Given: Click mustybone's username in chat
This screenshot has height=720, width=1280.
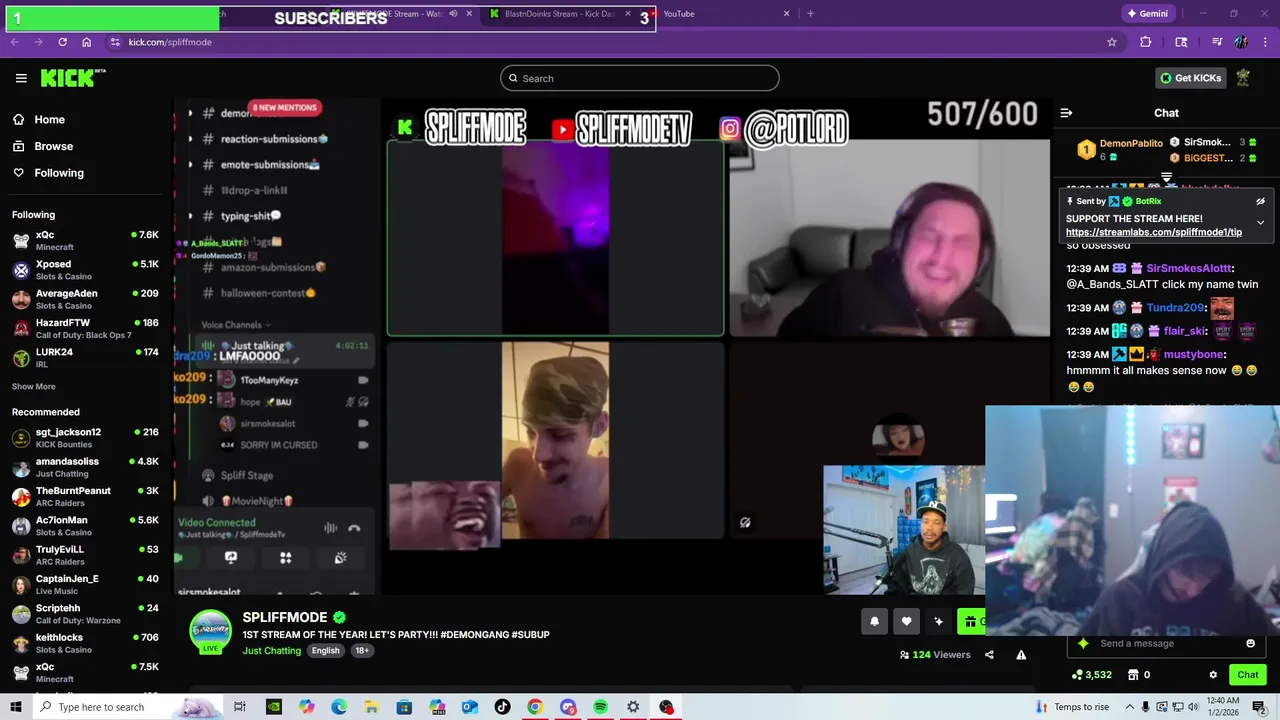Looking at the screenshot, I should [1194, 354].
